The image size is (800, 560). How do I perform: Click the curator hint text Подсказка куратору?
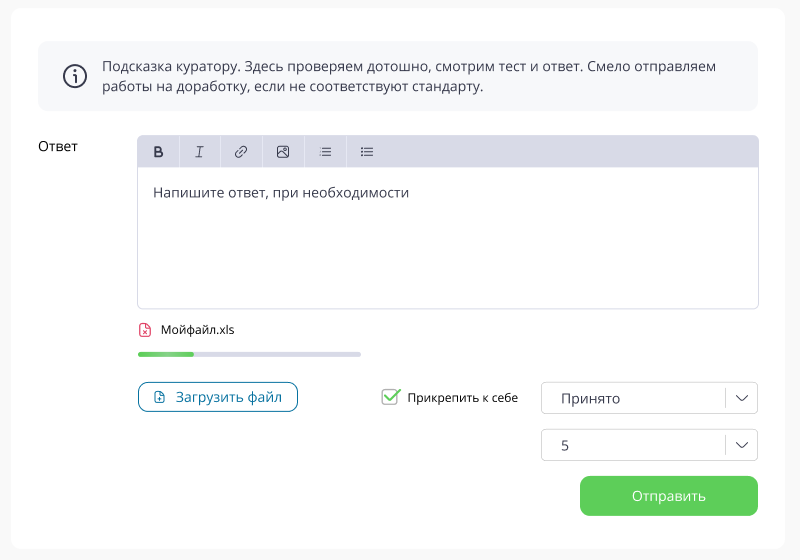click(409, 76)
